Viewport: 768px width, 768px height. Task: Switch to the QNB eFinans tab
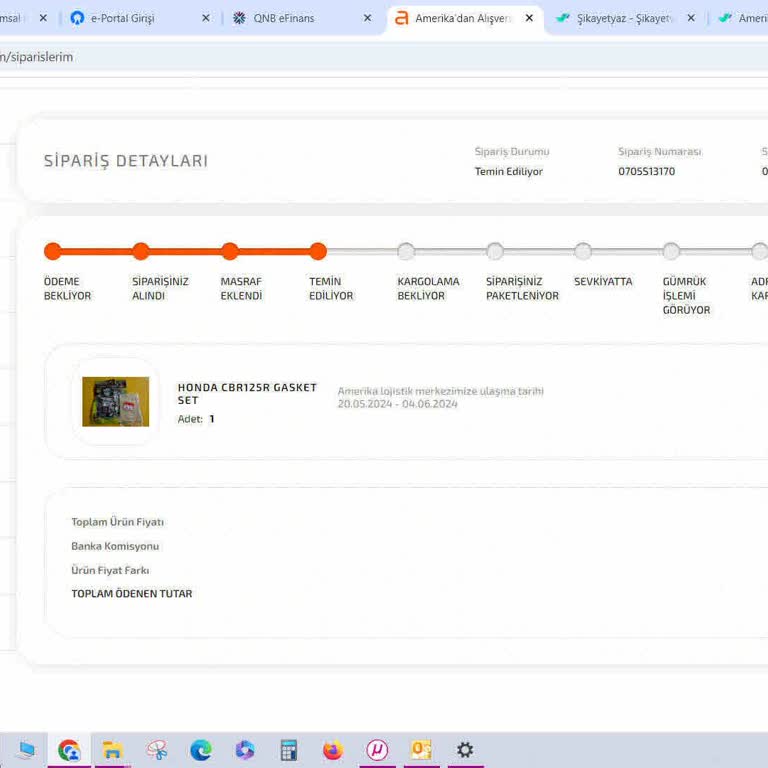coord(301,19)
